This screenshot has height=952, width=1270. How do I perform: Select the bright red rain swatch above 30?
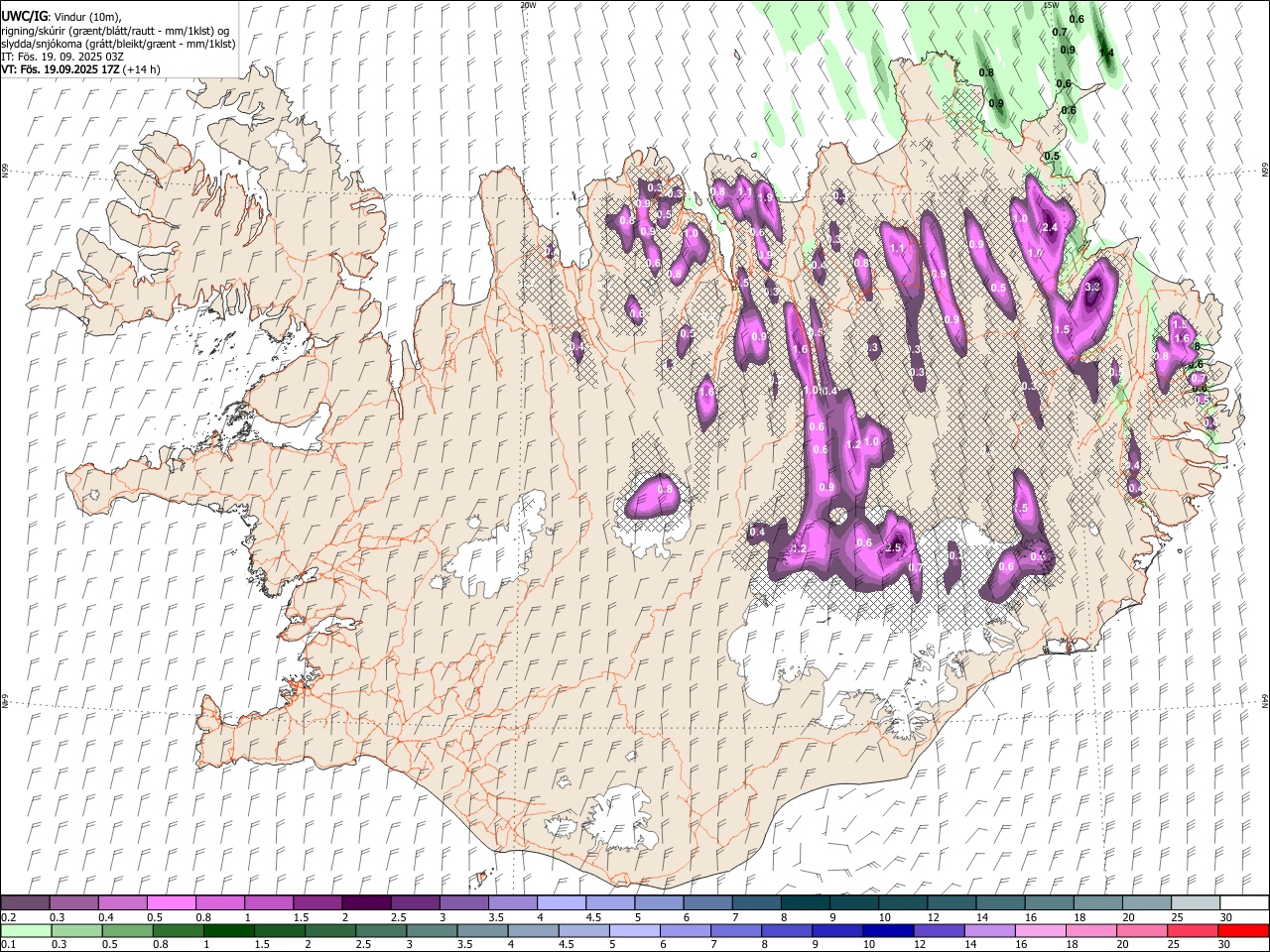(x=1242, y=931)
